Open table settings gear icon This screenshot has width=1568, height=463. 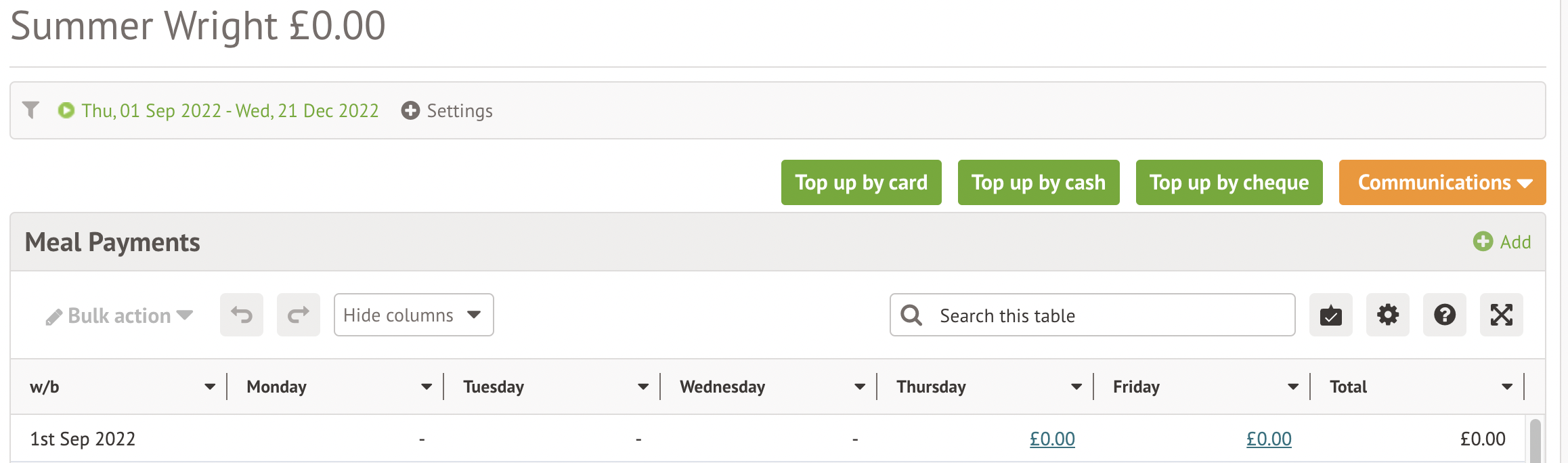coord(1387,315)
